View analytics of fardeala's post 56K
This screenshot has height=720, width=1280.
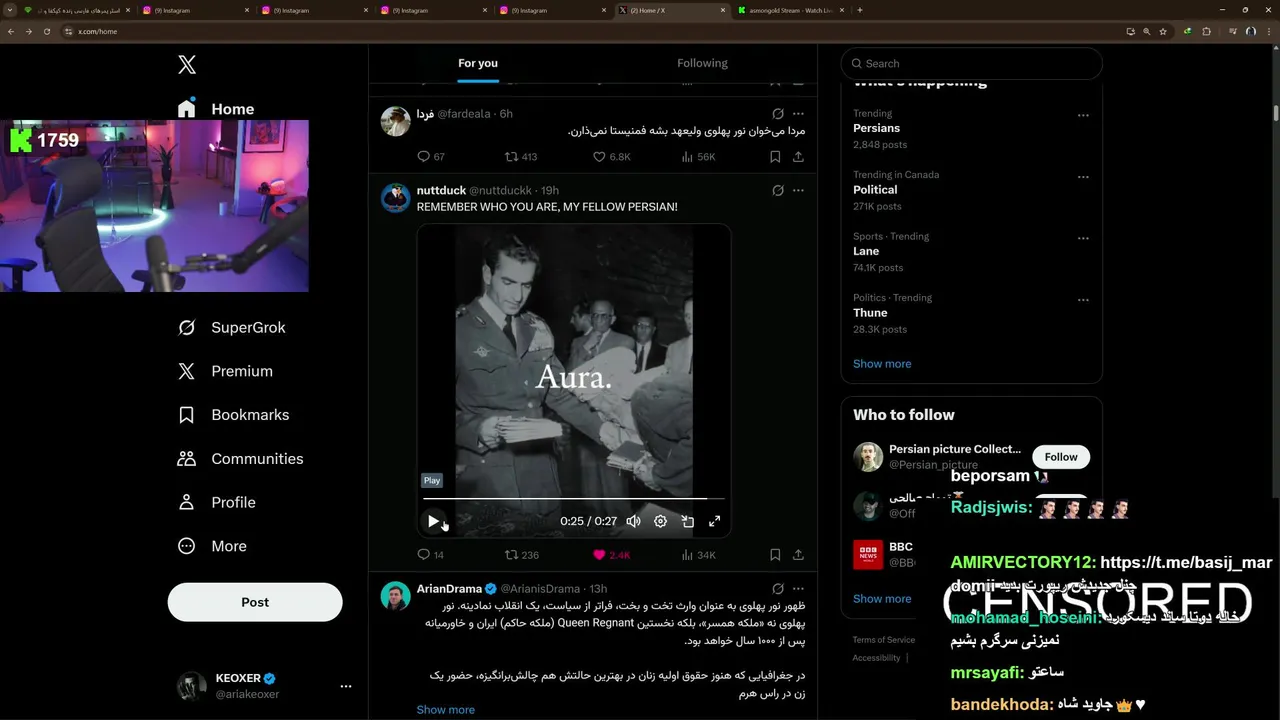(698, 157)
